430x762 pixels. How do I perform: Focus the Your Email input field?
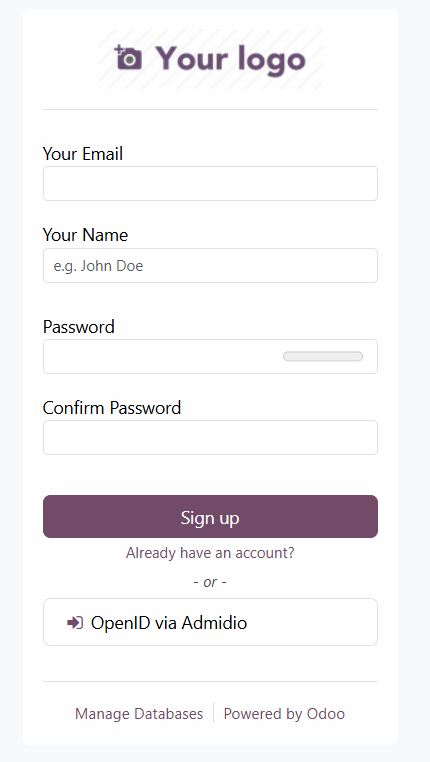click(x=210, y=183)
